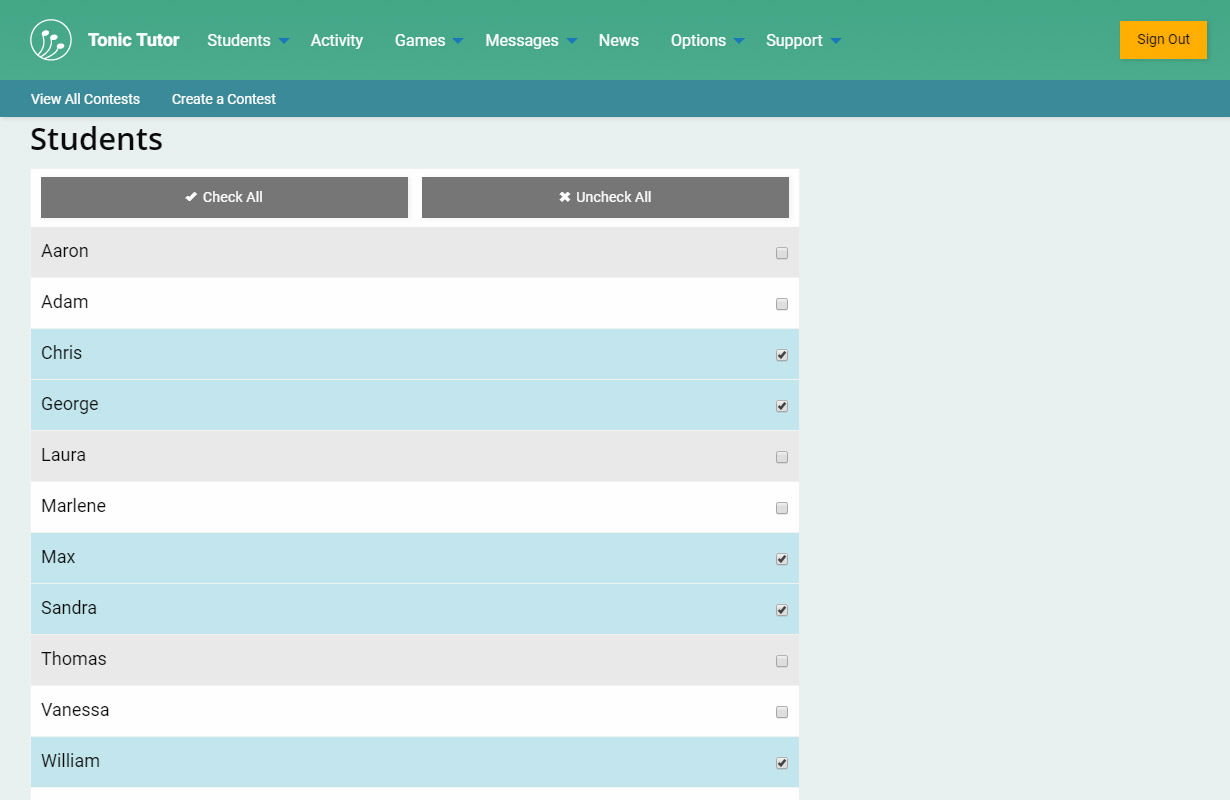
Task: Uncheck the Chris checkbox
Action: pos(782,355)
